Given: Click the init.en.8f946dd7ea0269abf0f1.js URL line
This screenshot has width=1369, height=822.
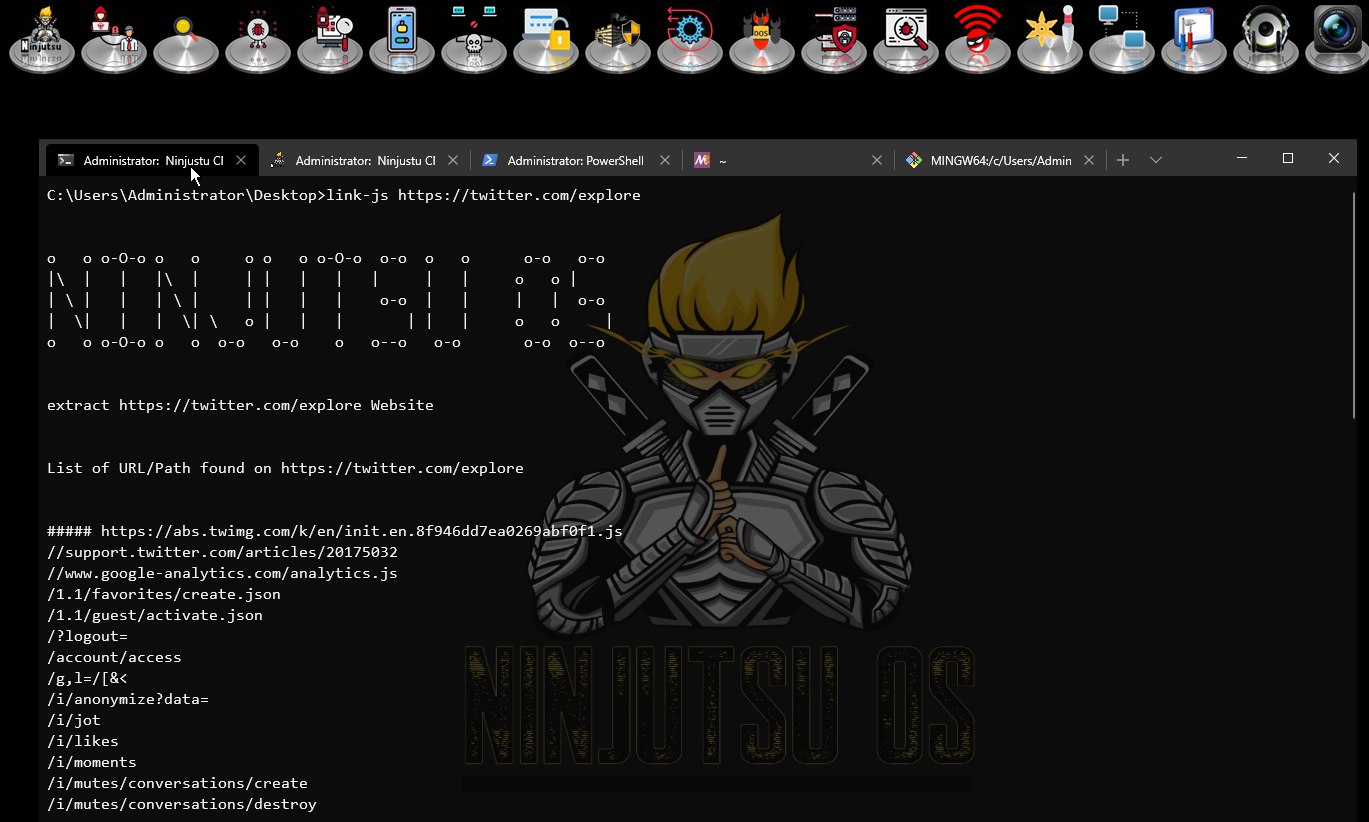Looking at the screenshot, I should 335,531.
